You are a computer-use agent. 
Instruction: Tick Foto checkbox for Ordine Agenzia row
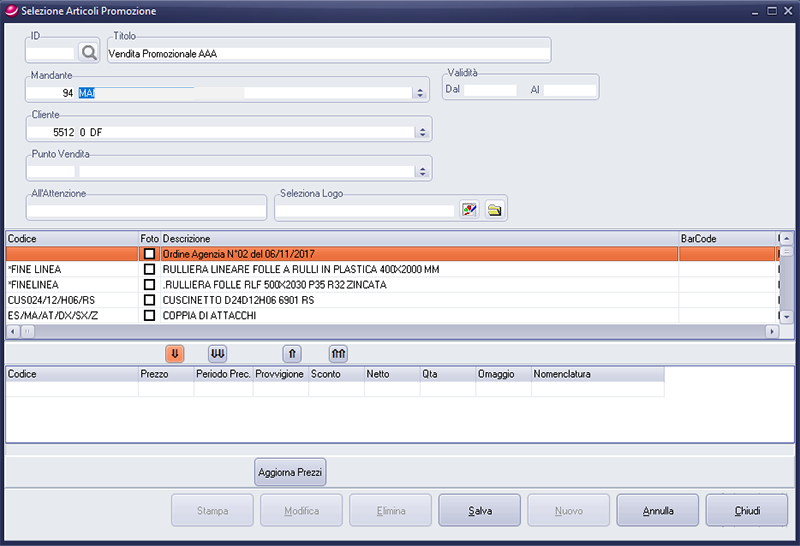149,255
